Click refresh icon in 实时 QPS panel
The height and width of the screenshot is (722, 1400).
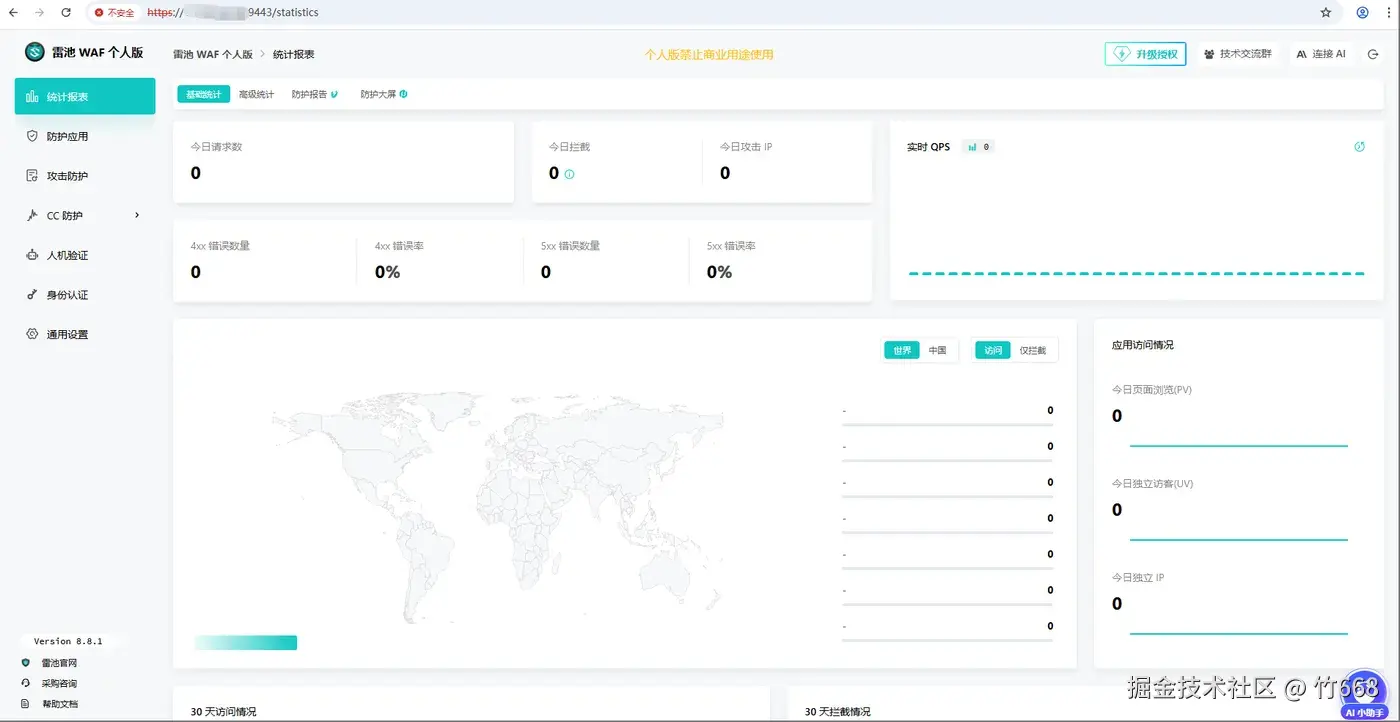pyautogui.click(x=1360, y=147)
